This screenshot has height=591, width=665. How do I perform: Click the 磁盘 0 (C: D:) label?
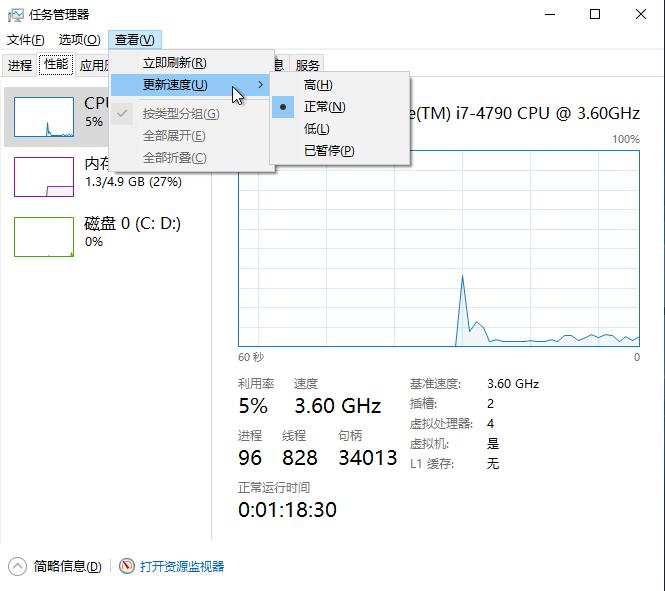(132, 223)
